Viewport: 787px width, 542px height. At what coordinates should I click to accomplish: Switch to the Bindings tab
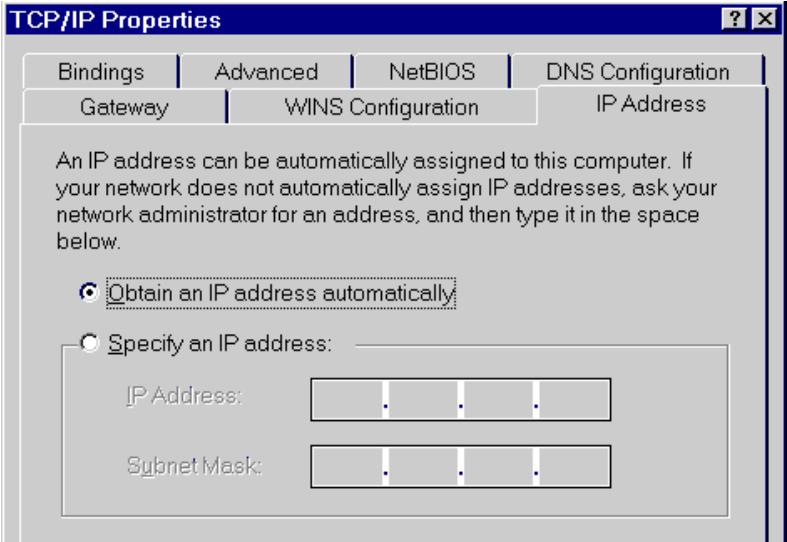click(100, 72)
